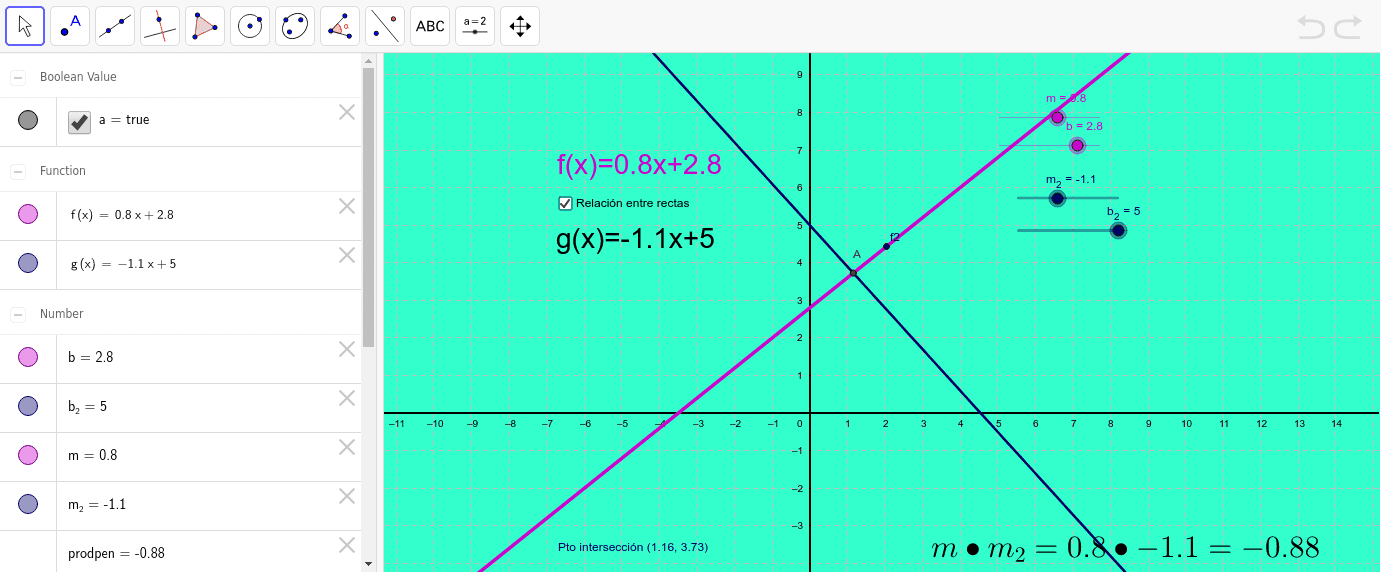Click the algebra panel scrollbar thumb
Viewport: 1382px width, 574px height.
pyautogui.click(x=368, y=207)
